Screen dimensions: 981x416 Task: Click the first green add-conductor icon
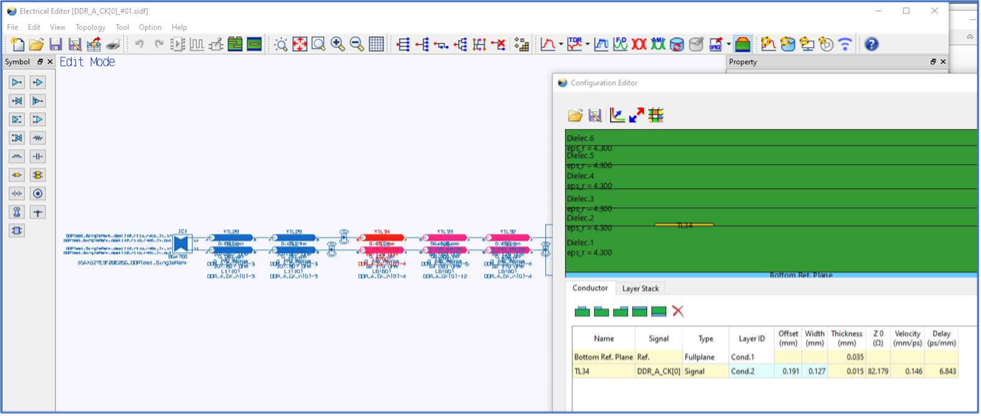582,311
